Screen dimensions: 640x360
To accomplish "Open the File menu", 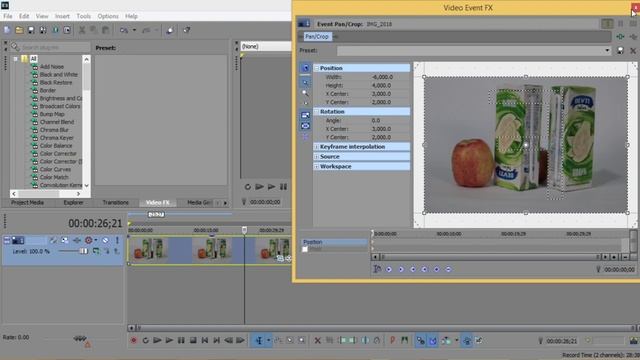I will point(8,16).
